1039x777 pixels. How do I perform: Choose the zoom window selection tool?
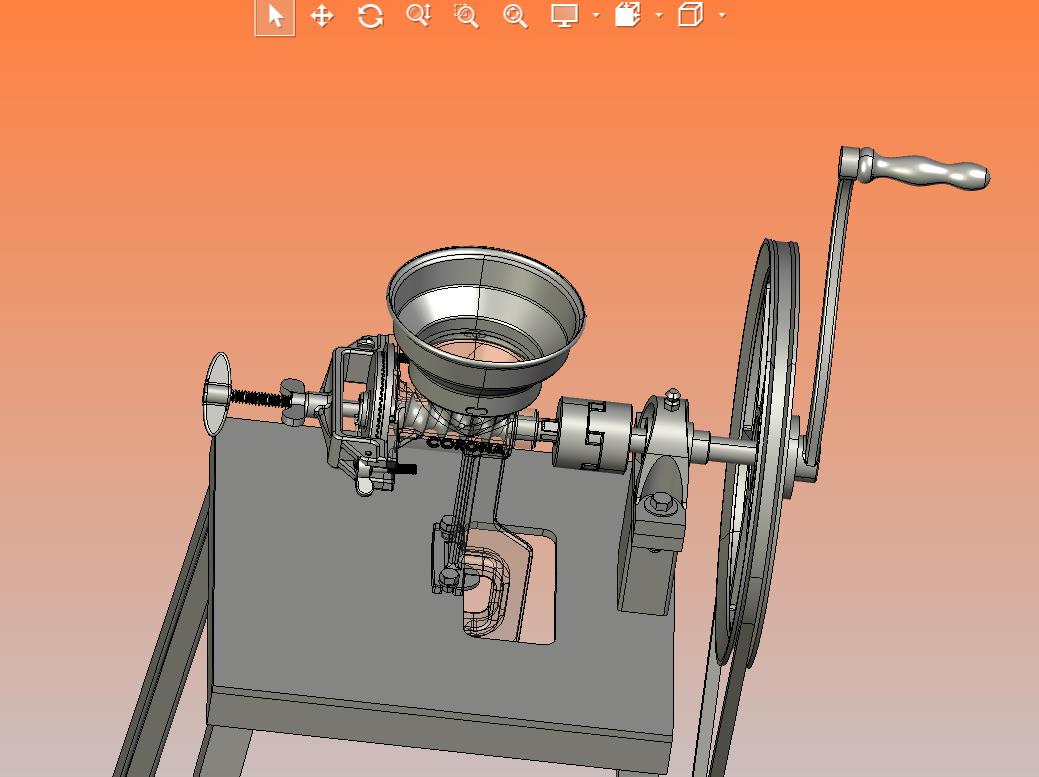466,16
